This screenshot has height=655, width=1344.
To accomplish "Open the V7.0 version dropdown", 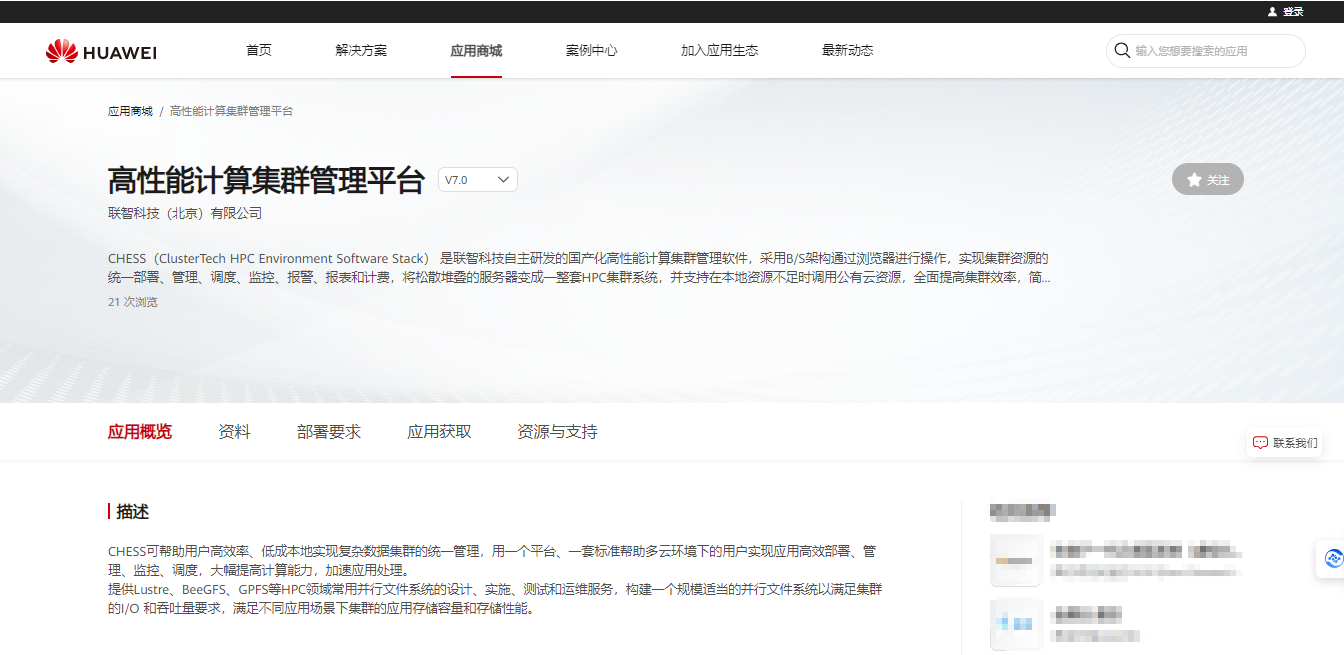I will (478, 180).
